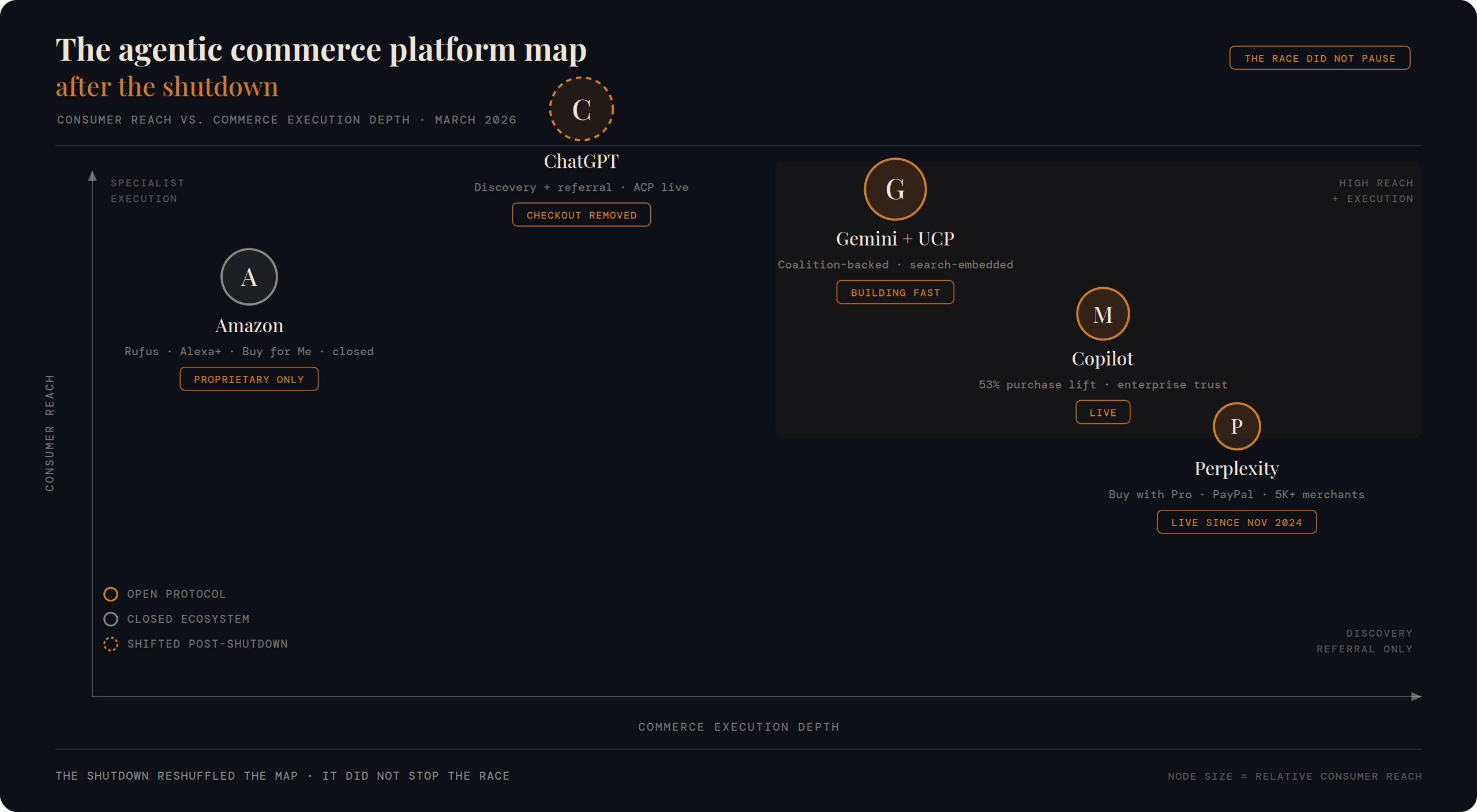Click the Consumer Reach vertical axis label
The image size is (1477, 812).
click(50, 433)
